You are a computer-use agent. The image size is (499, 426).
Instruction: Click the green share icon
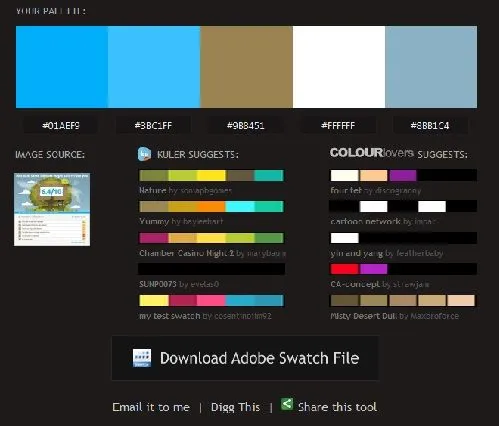(287, 404)
